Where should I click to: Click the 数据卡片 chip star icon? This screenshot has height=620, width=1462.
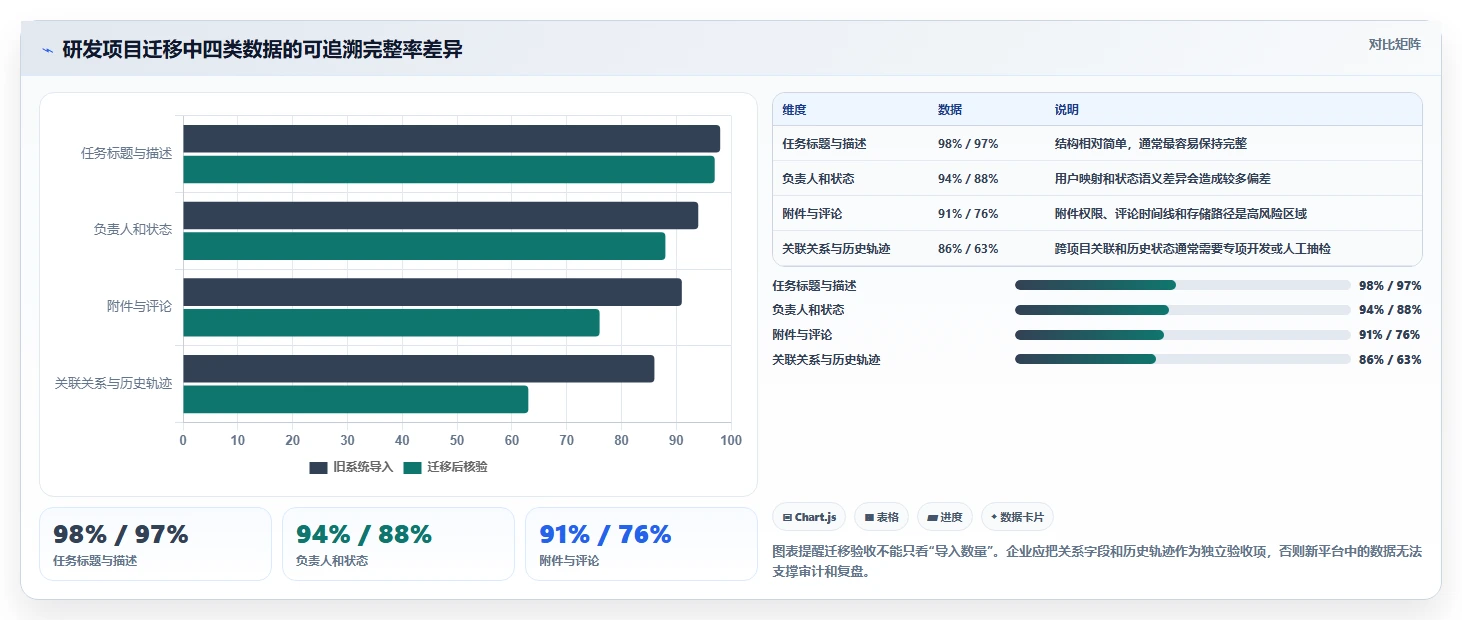coord(994,517)
